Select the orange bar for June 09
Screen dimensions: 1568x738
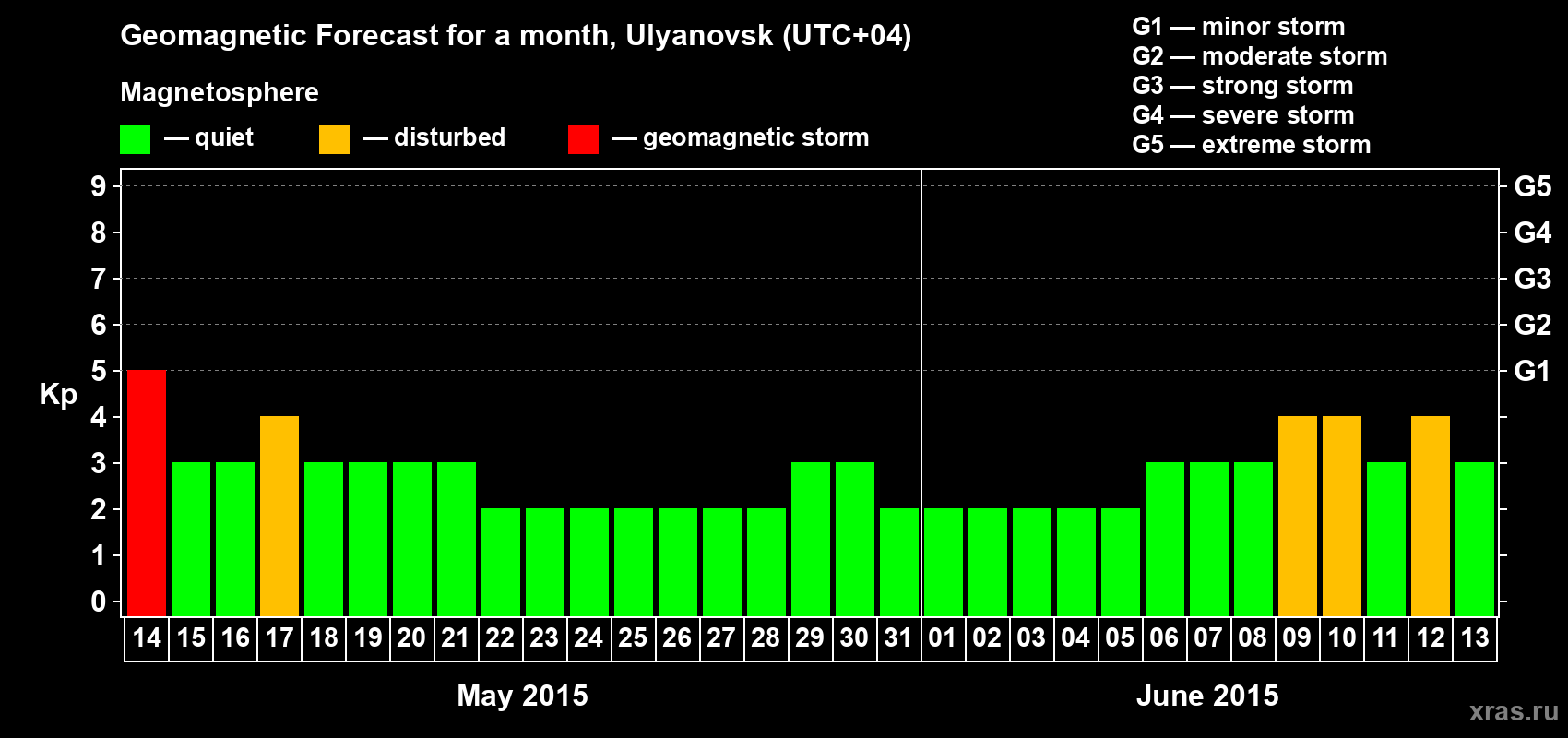point(1298,516)
